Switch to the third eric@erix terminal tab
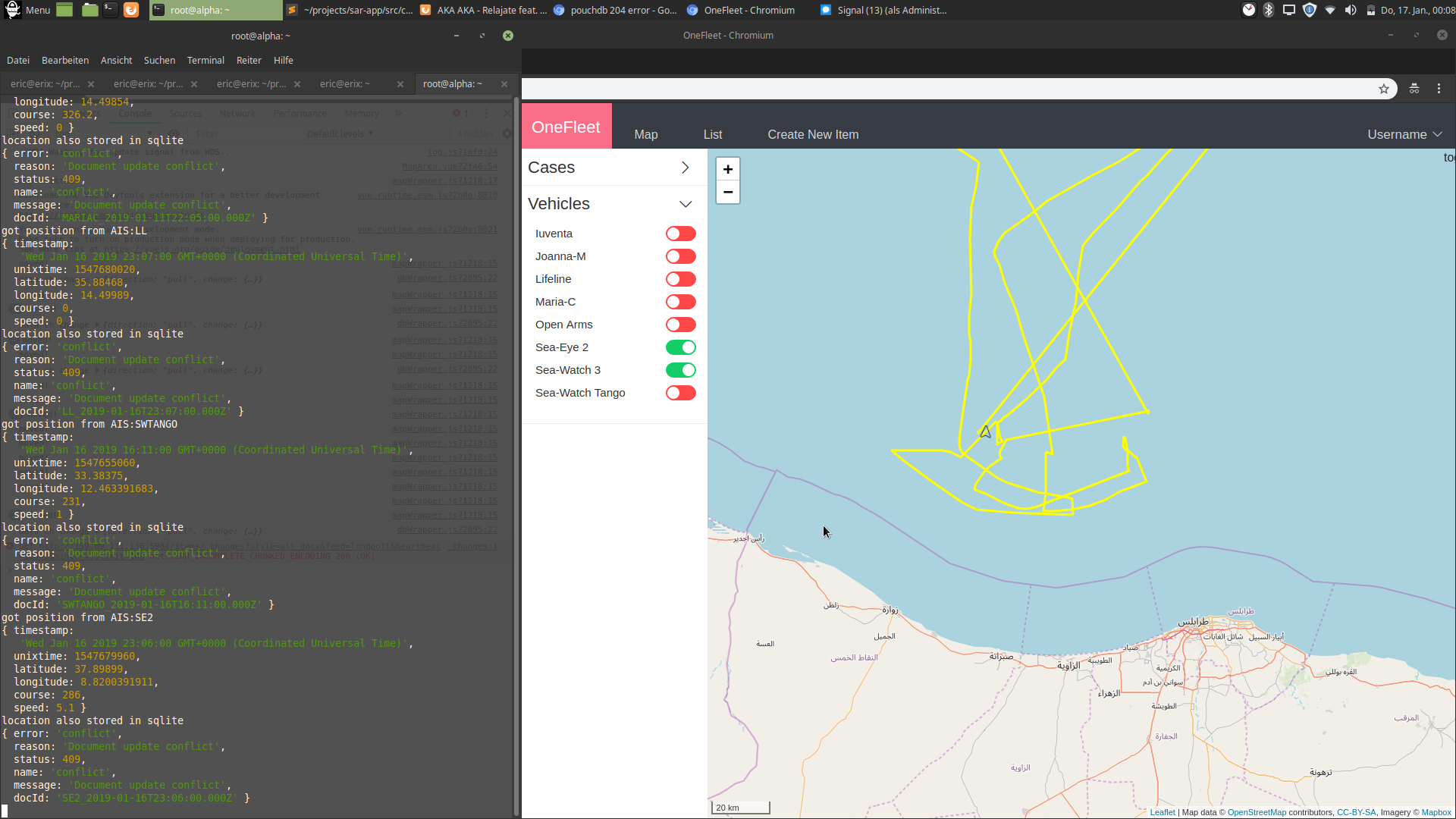 pyautogui.click(x=251, y=84)
